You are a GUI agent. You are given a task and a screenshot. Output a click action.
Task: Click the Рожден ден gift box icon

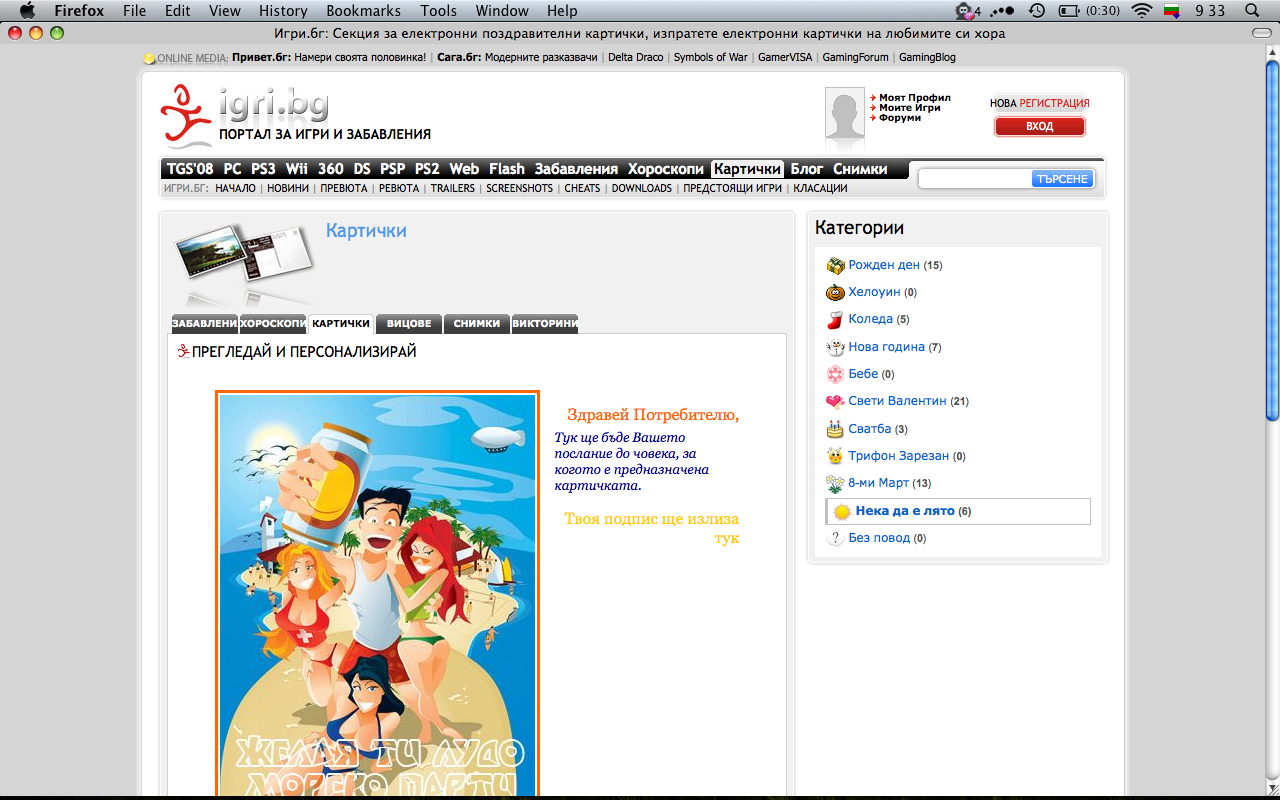coord(835,265)
